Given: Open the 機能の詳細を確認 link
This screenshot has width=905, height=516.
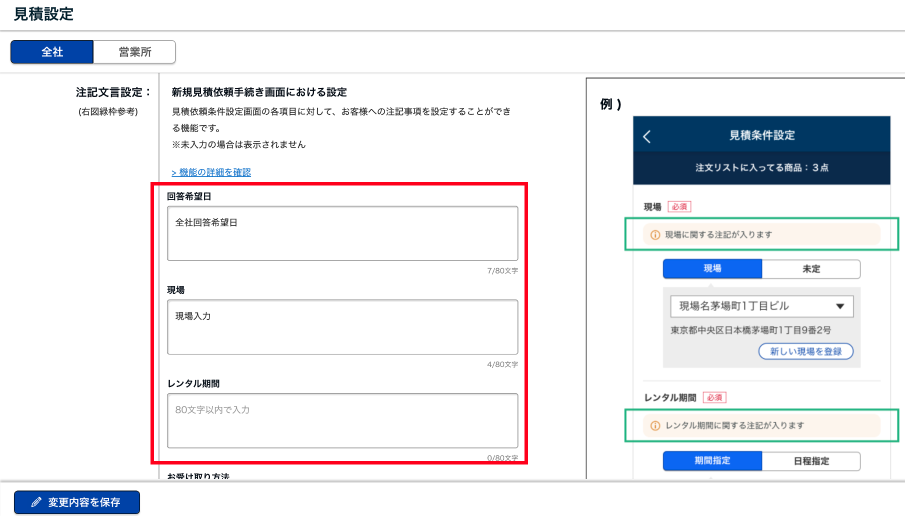Looking at the screenshot, I should coord(211,172).
